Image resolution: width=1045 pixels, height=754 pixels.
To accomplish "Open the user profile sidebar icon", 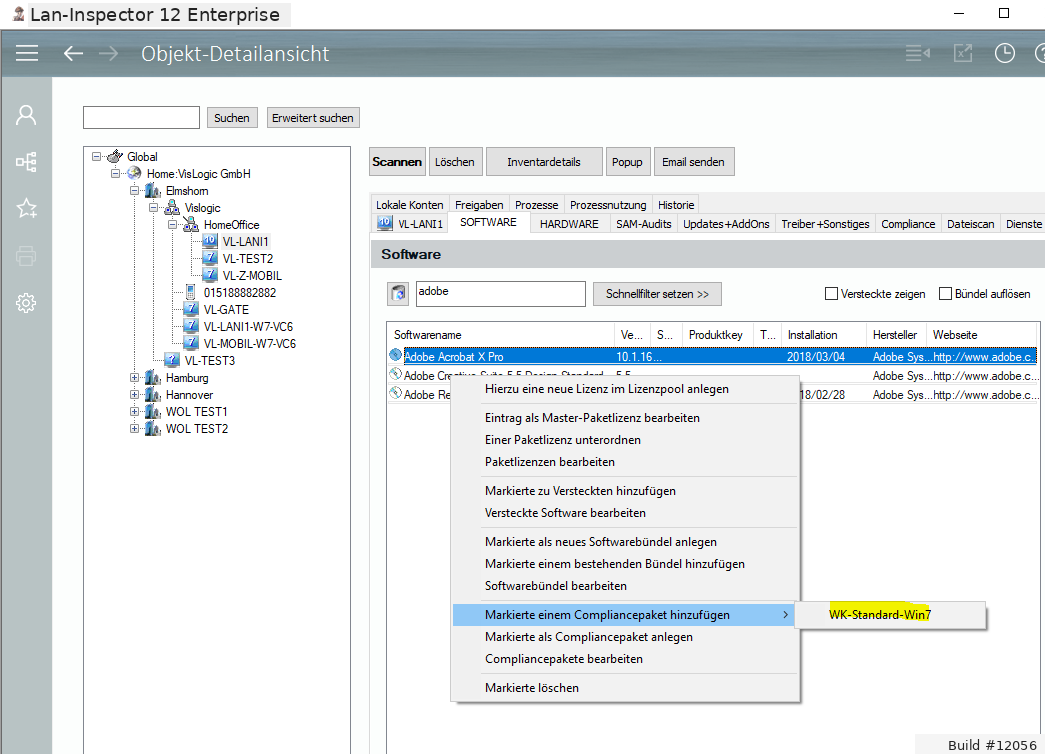I will pos(26,115).
